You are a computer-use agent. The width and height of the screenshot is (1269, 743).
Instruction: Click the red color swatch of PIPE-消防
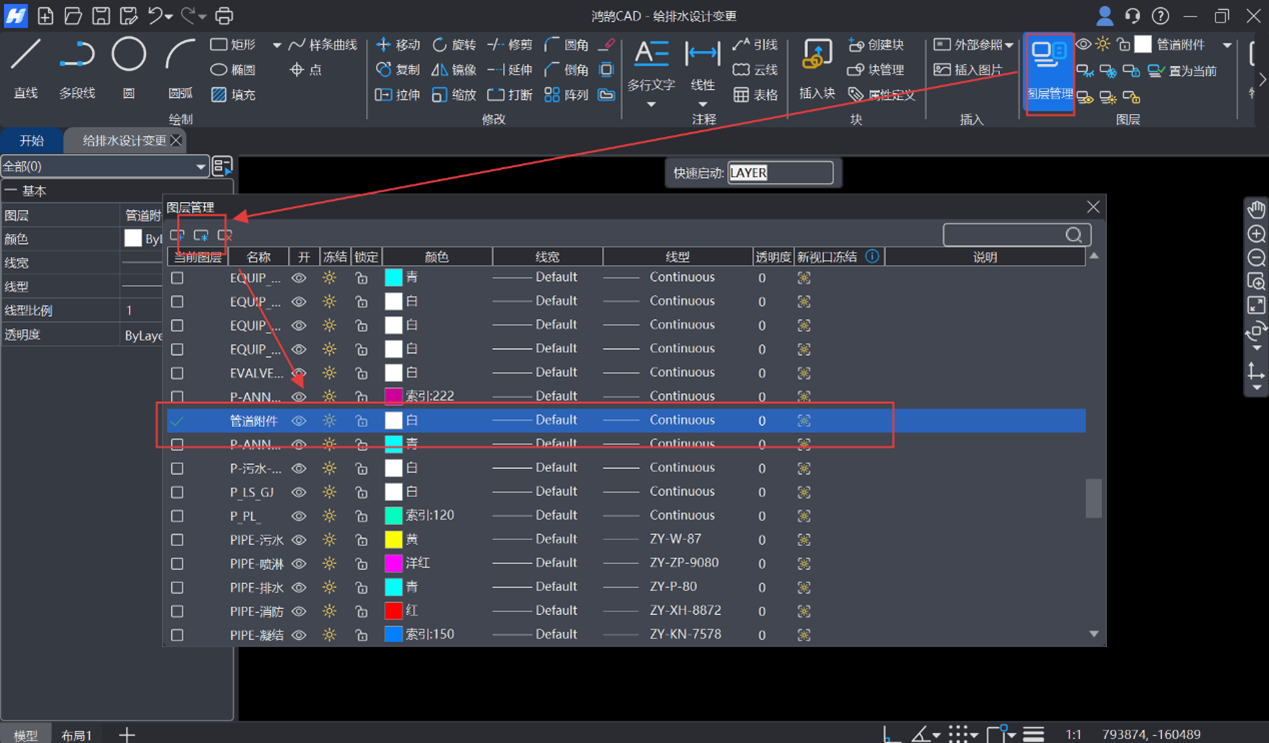(x=394, y=611)
